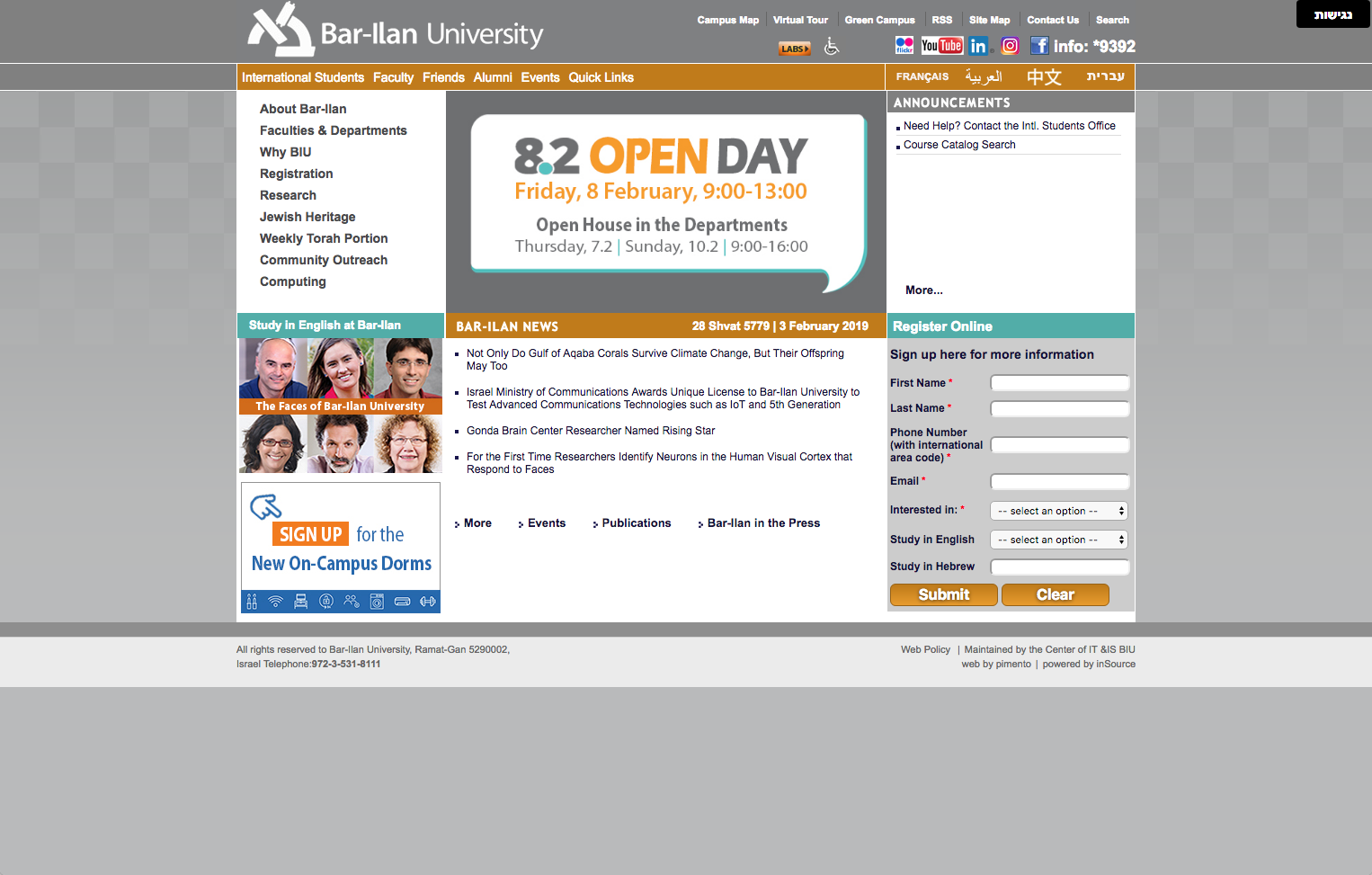Go to Faculties & Departments
1372x875 pixels.
[x=334, y=130]
